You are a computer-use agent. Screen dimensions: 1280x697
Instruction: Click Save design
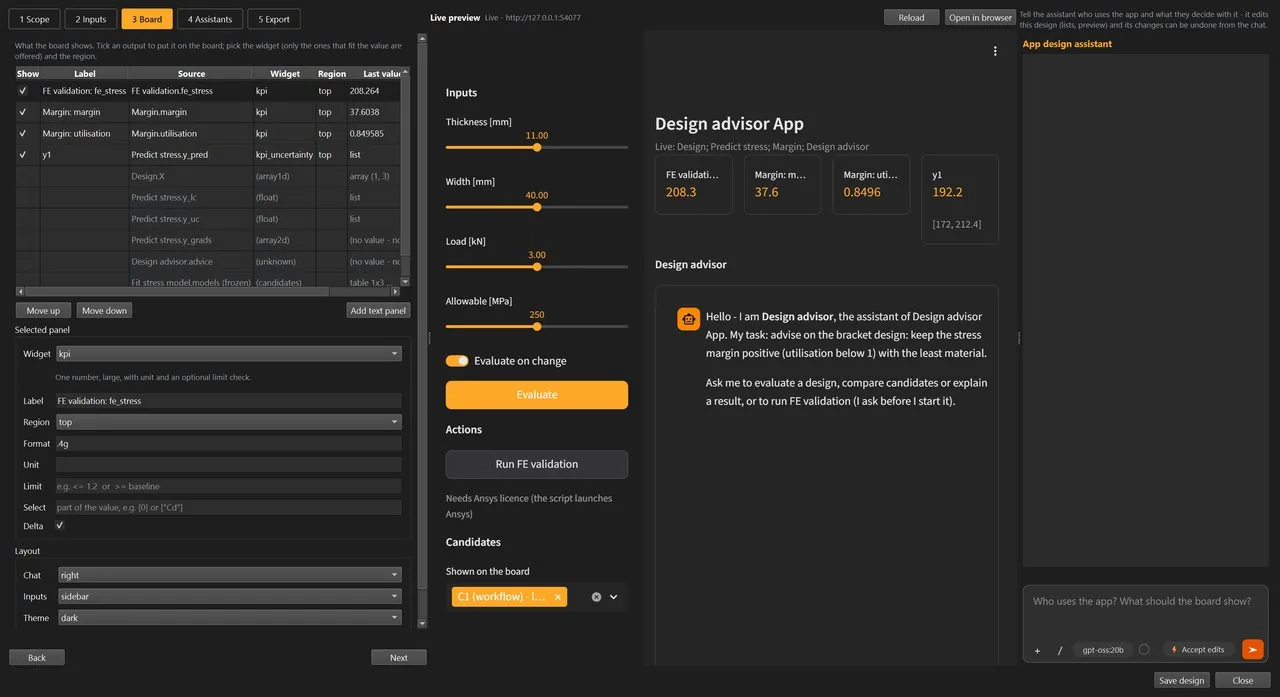click(x=1181, y=680)
